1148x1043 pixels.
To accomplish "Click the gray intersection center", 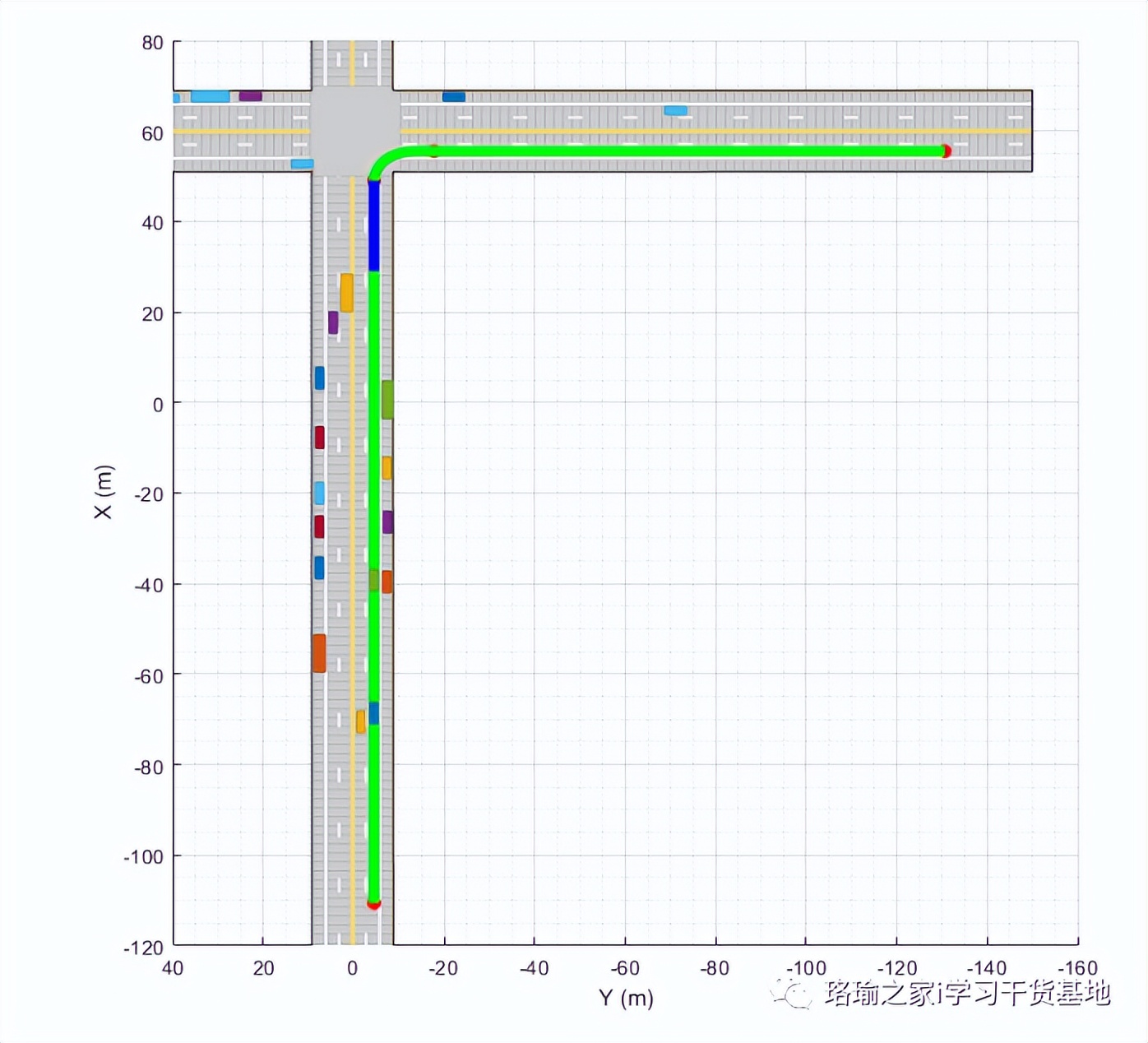I will click(354, 132).
